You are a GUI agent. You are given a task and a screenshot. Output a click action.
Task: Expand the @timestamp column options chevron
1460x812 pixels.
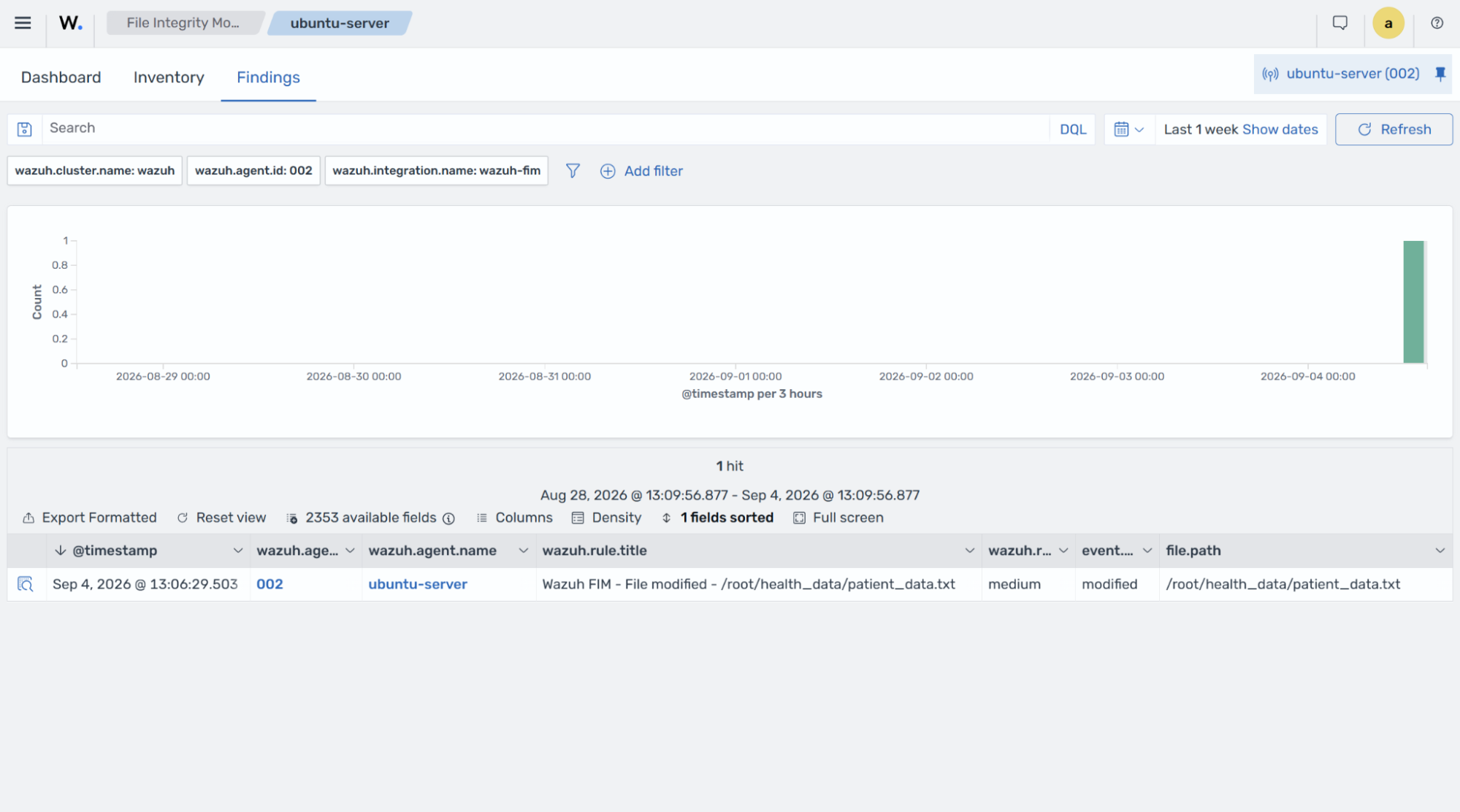tap(237, 551)
